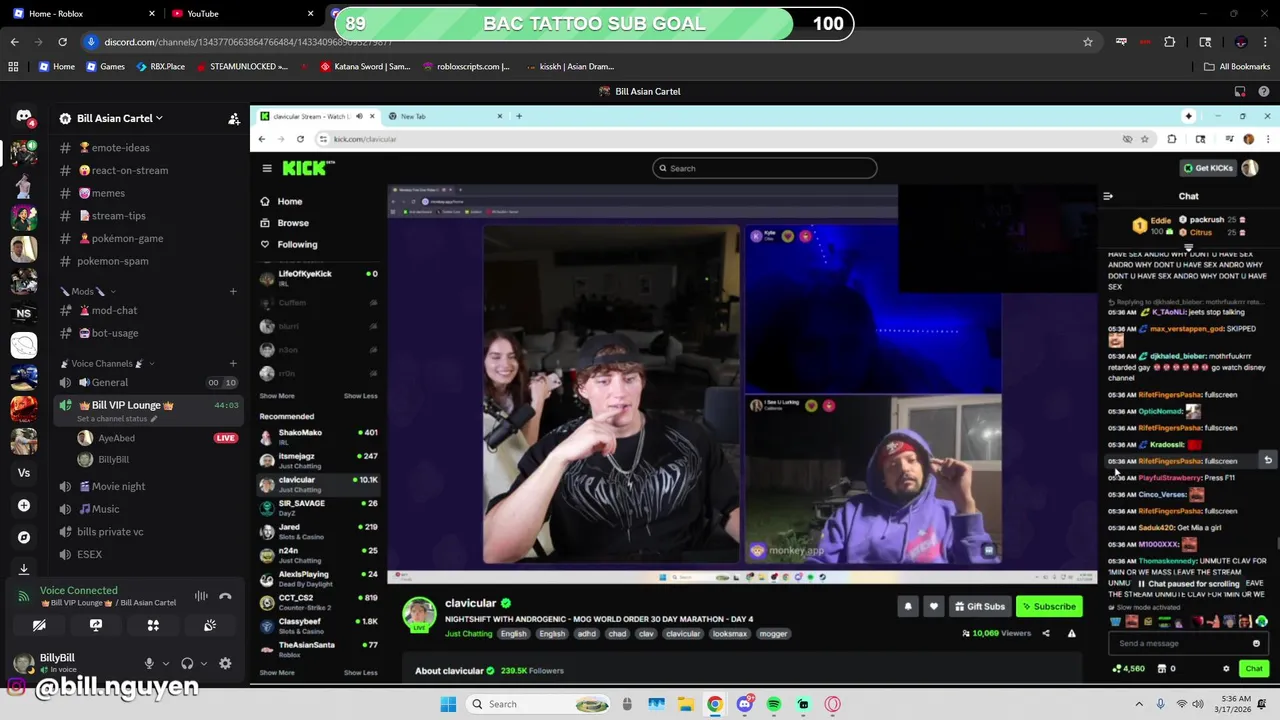Open chat settings gear in Kick chat
The height and width of the screenshot is (720, 1280).
pyautogui.click(x=1226, y=669)
